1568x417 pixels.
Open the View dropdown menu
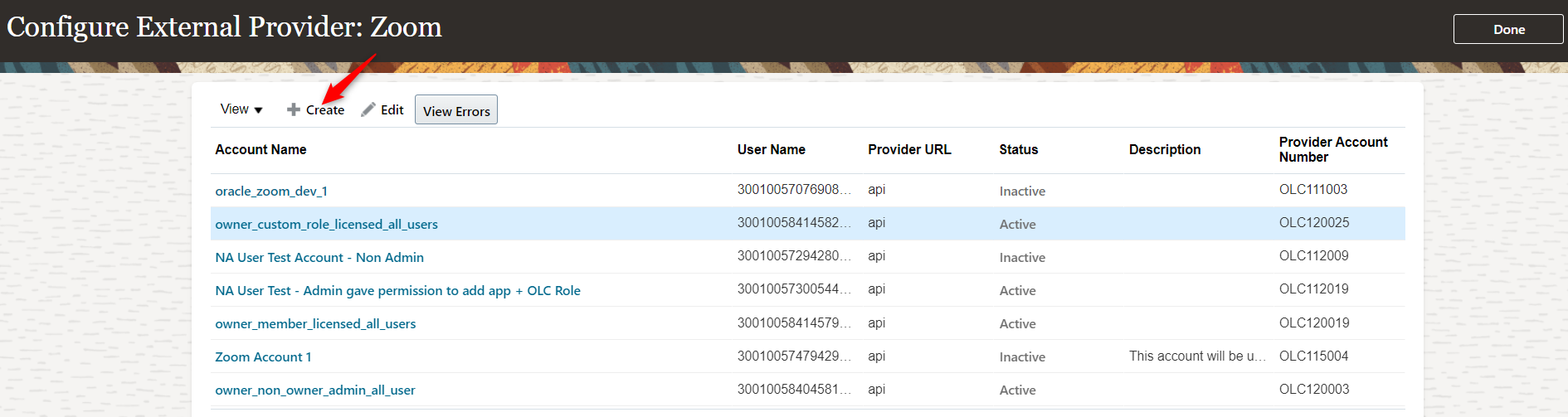click(241, 109)
